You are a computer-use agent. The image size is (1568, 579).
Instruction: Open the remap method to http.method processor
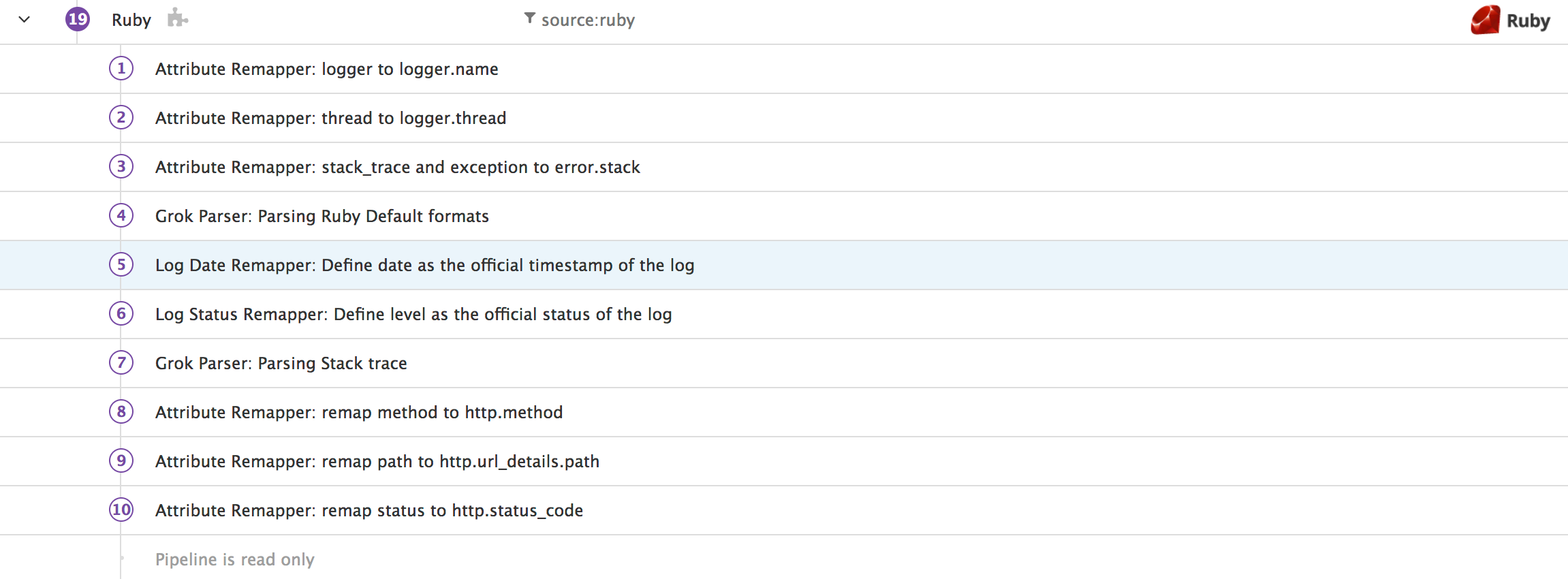[x=359, y=411]
